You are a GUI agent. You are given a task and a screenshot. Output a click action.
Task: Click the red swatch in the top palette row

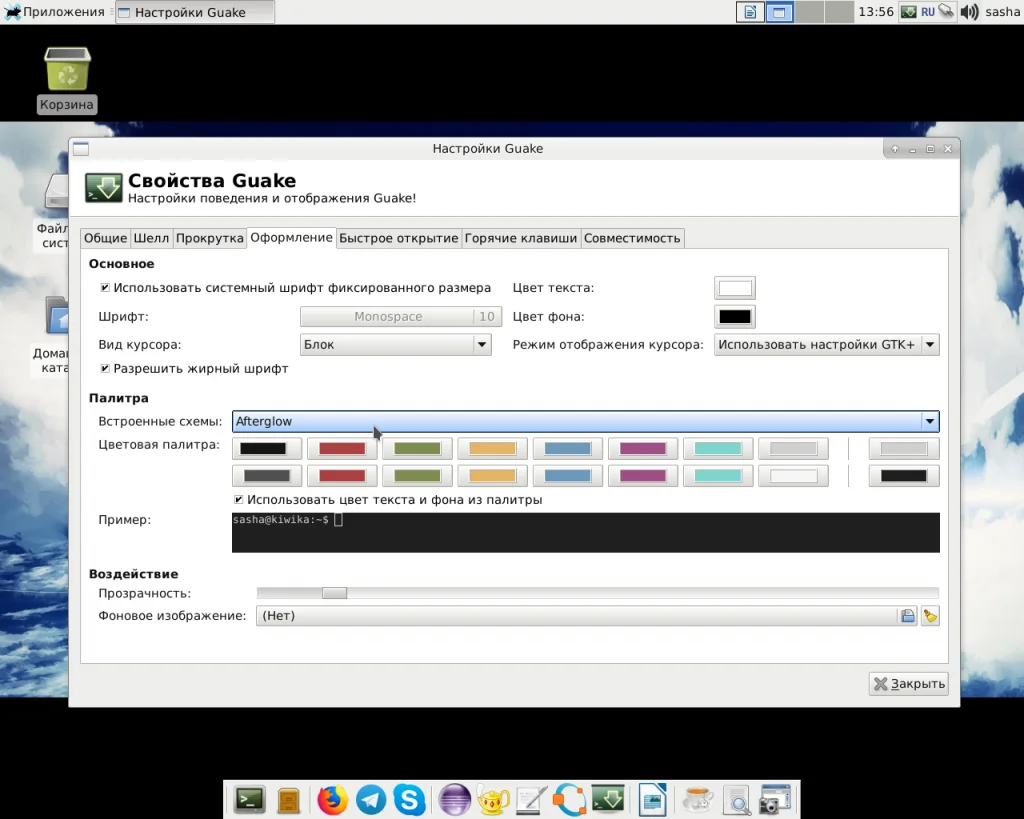coord(342,449)
